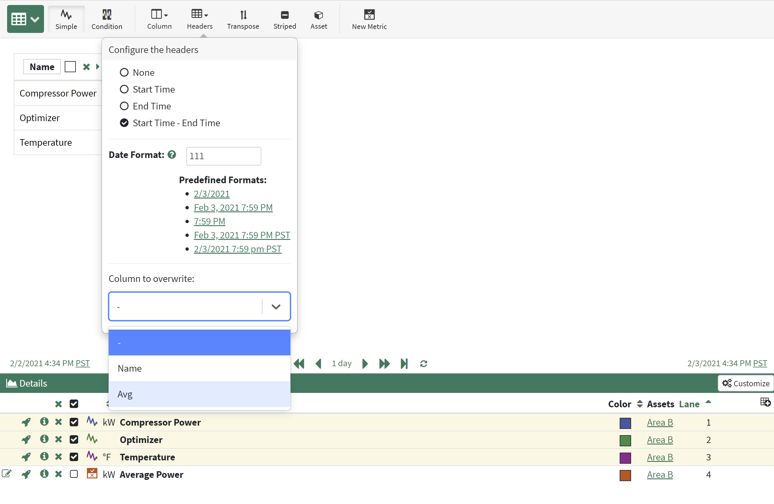Click the refresh icon beside the 1 day range
Image resolution: width=774 pixels, height=504 pixels.
[x=424, y=364]
